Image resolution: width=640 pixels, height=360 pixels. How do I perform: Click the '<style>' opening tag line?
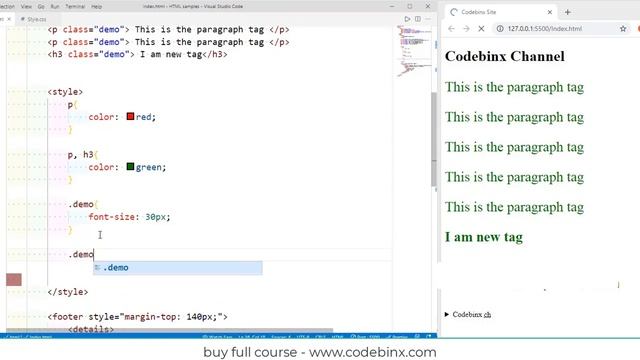click(x=65, y=92)
